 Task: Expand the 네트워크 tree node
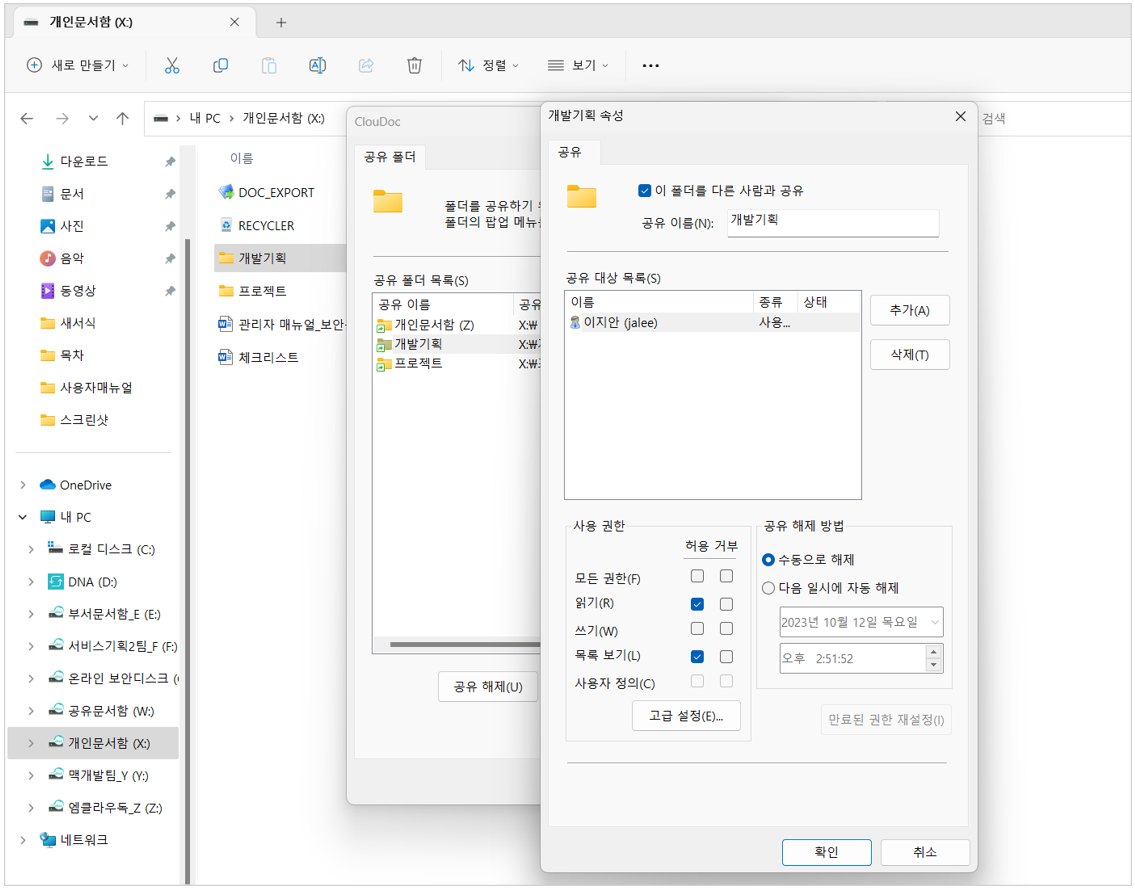point(23,840)
